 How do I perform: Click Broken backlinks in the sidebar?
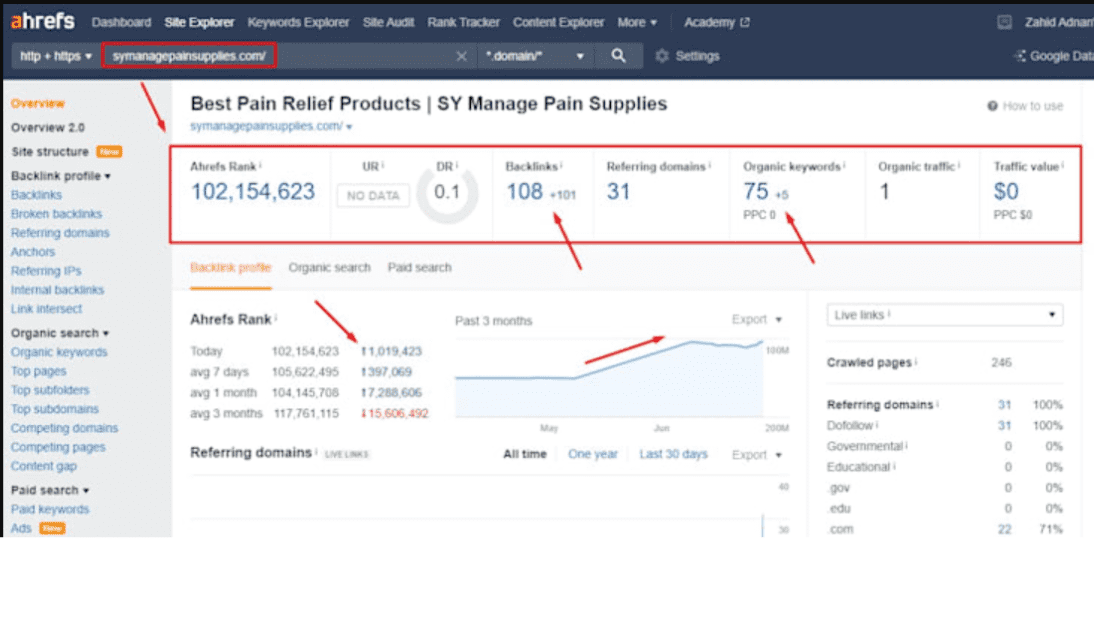point(56,214)
